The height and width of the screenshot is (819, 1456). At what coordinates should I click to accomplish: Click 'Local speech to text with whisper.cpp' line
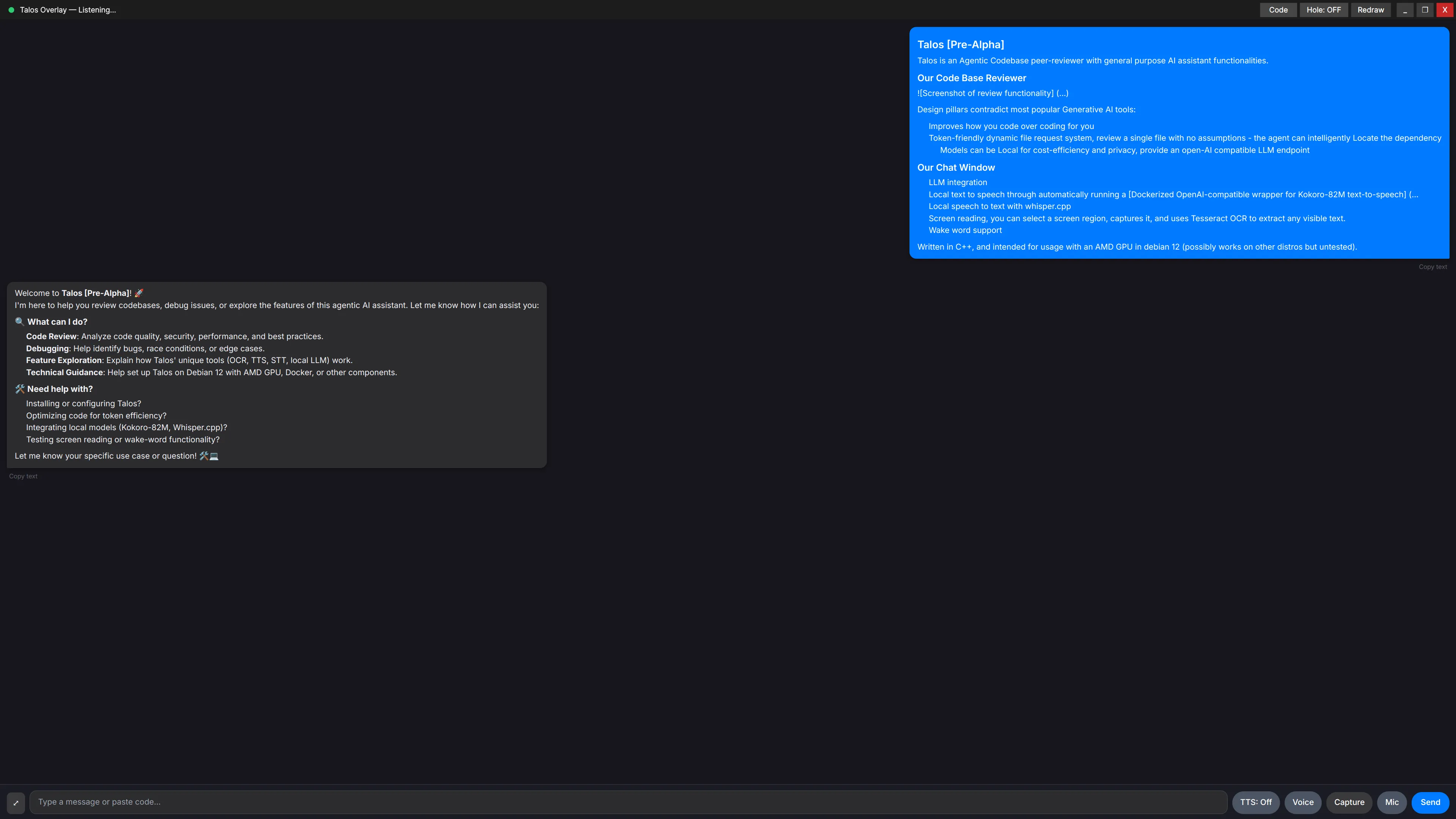click(999, 206)
